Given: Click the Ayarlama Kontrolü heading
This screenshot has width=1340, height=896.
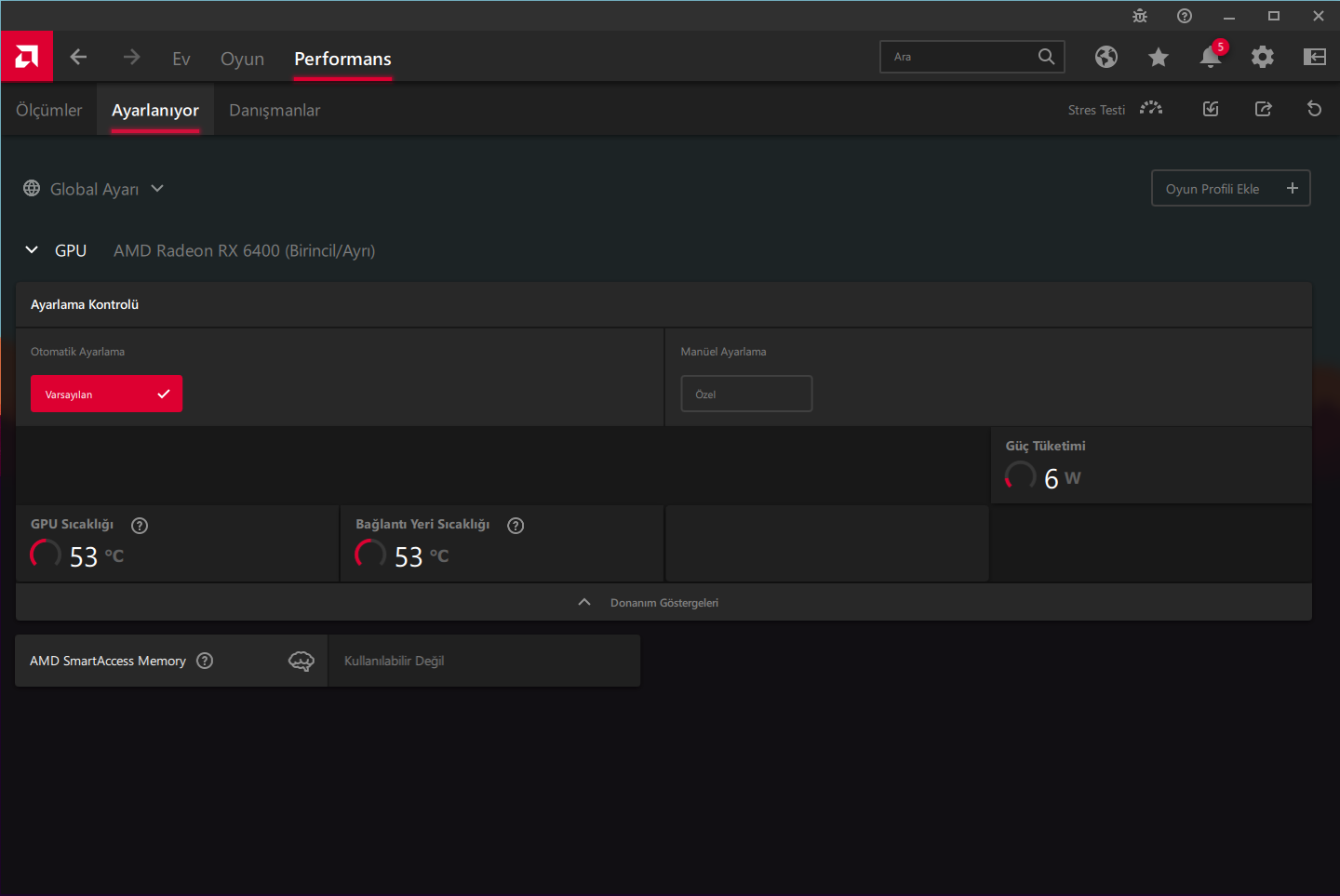Looking at the screenshot, I should (85, 304).
